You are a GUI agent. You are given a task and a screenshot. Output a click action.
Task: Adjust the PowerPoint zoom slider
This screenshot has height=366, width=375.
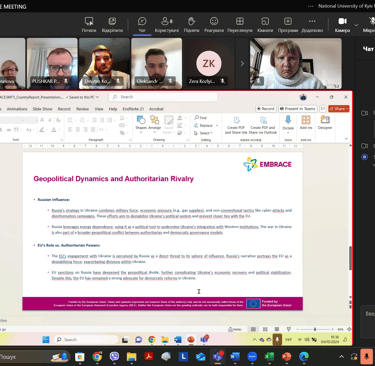[315, 329]
